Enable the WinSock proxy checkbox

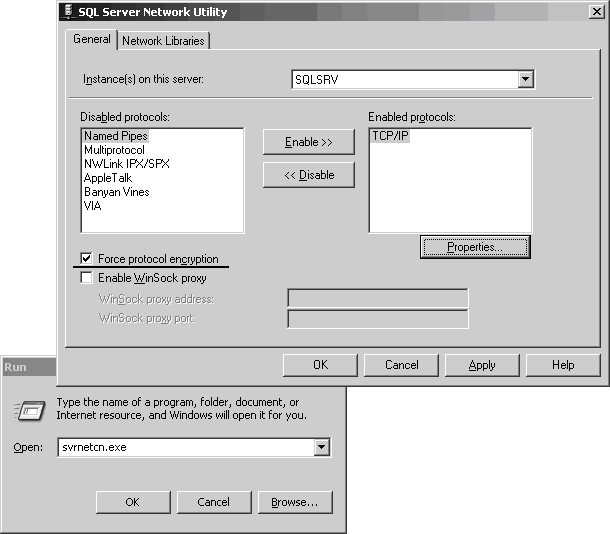[x=86, y=278]
